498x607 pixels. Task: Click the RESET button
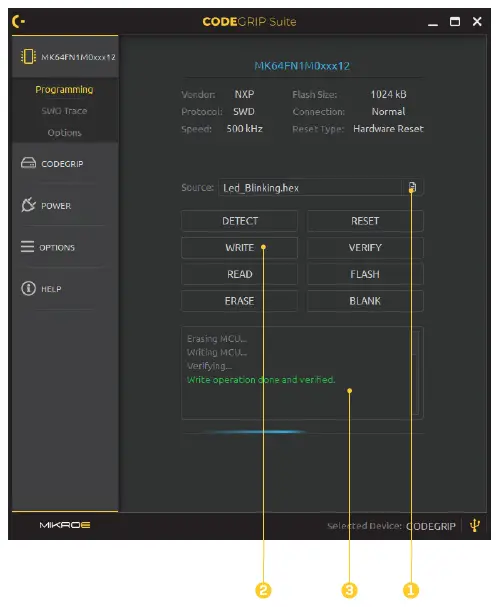tap(365, 221)
